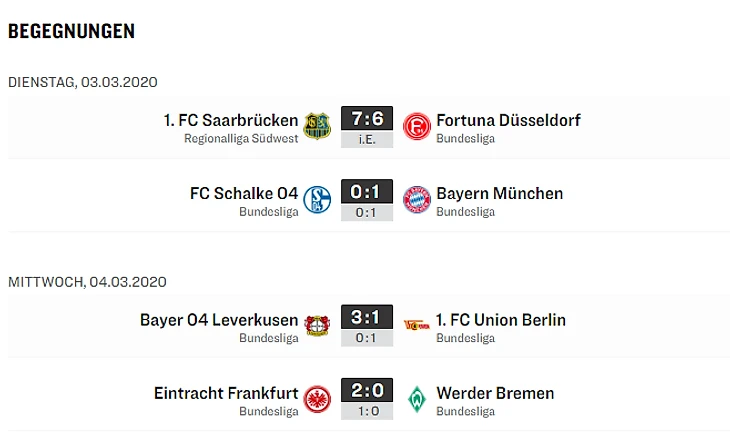The image size is (730, 448).
Task: Click the Fortuna Düsseldorf club logo
Action: 416,126
